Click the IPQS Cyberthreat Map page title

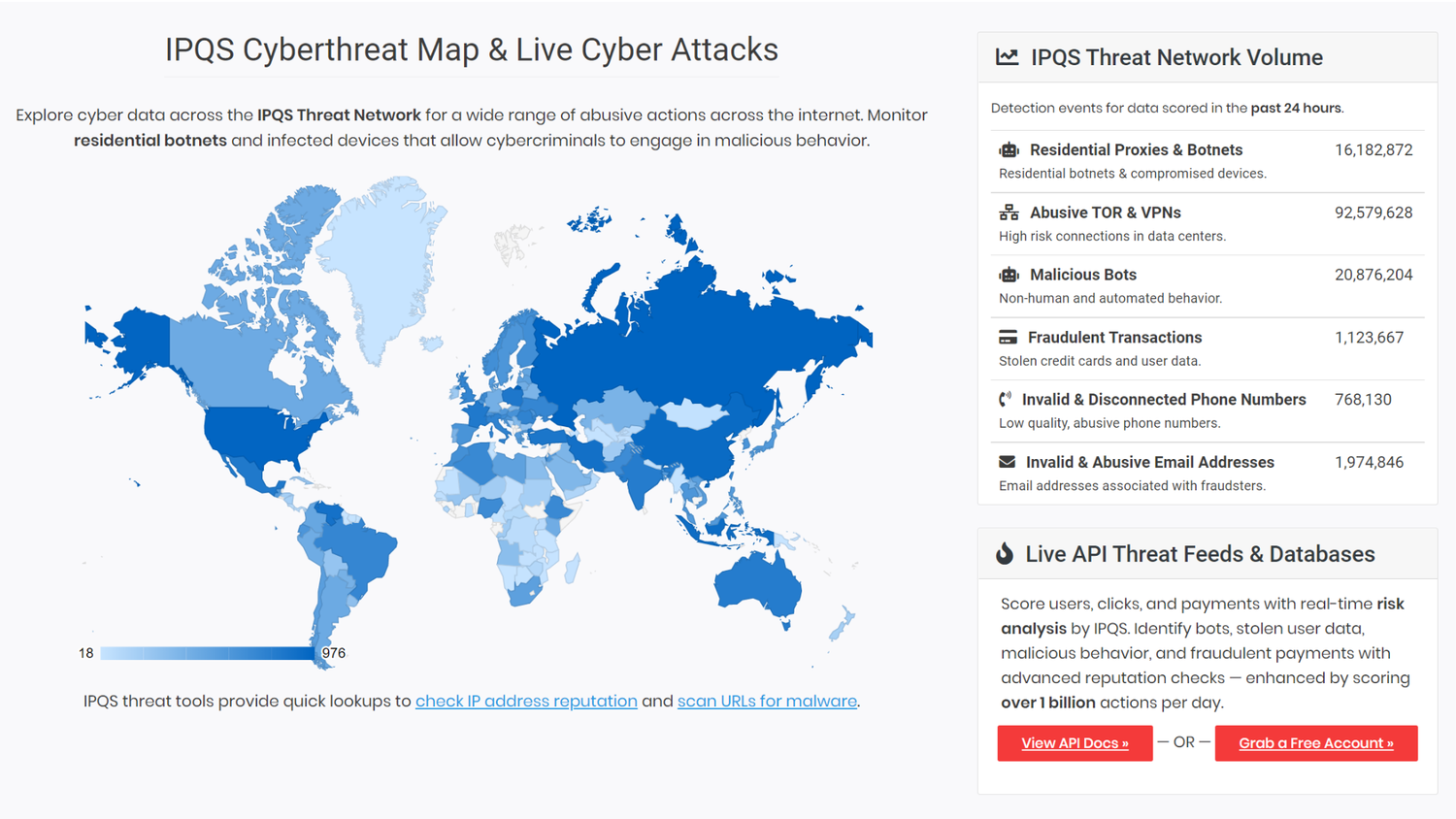(x=472, y=49)
